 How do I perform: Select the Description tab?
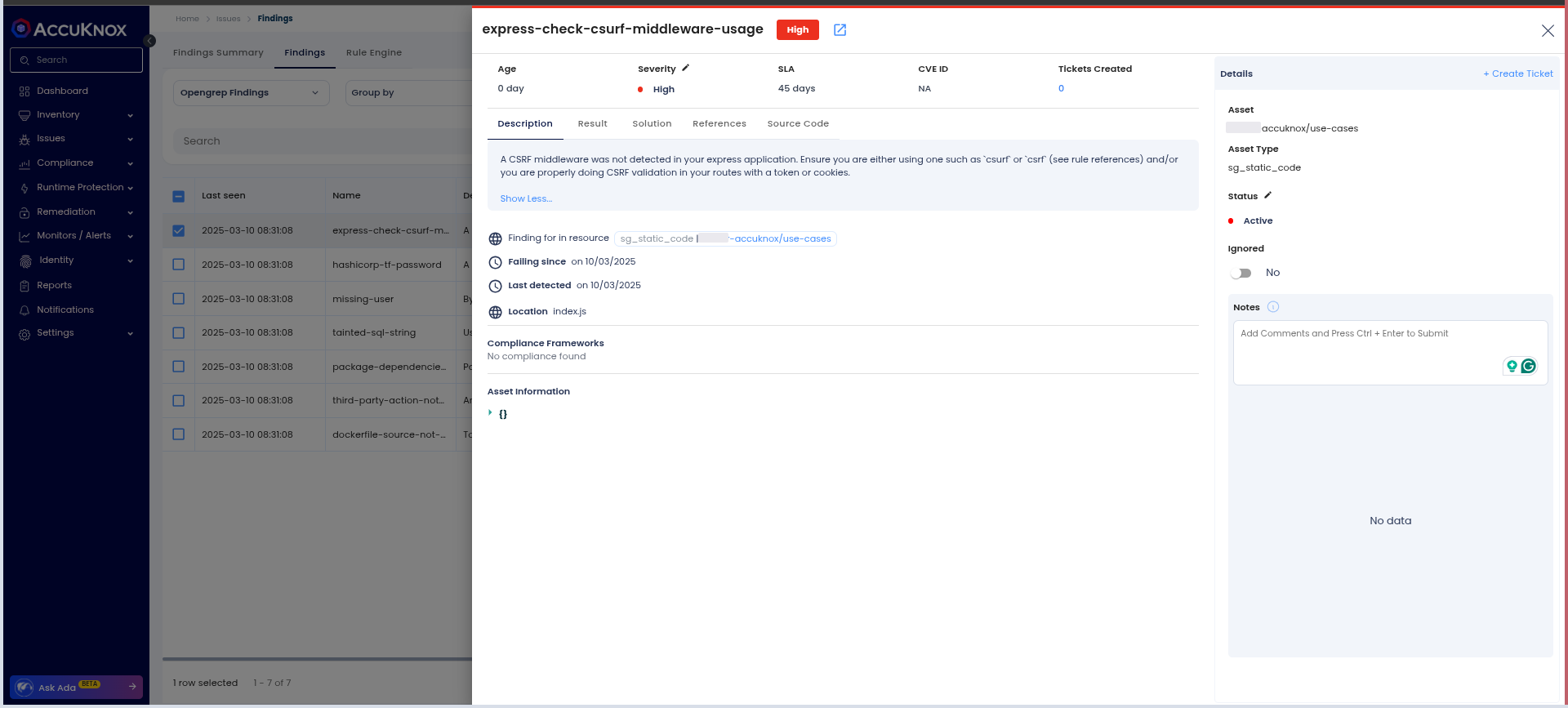tap(525, 123)
